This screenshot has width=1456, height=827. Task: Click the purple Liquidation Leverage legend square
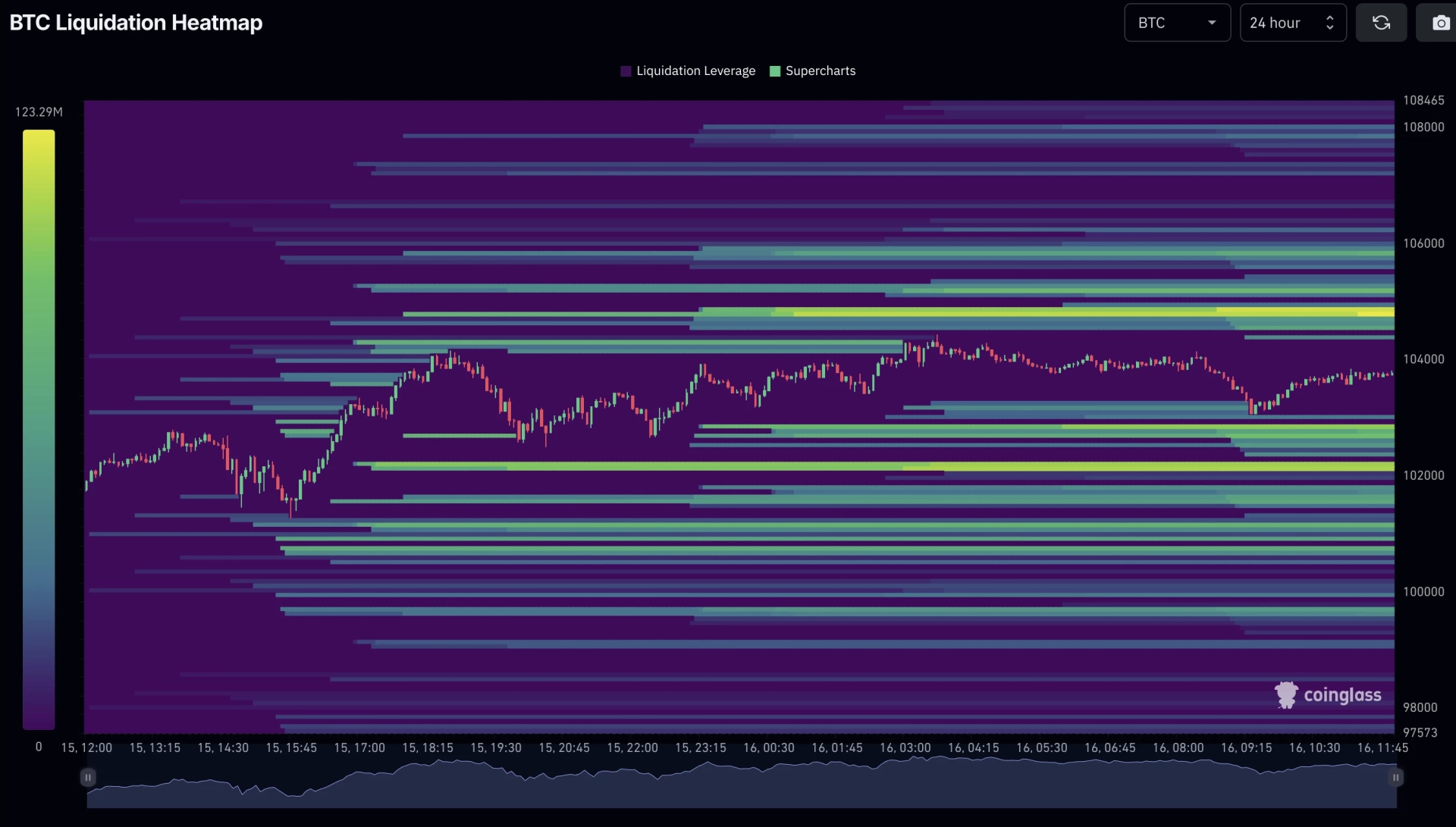point(626,71)
